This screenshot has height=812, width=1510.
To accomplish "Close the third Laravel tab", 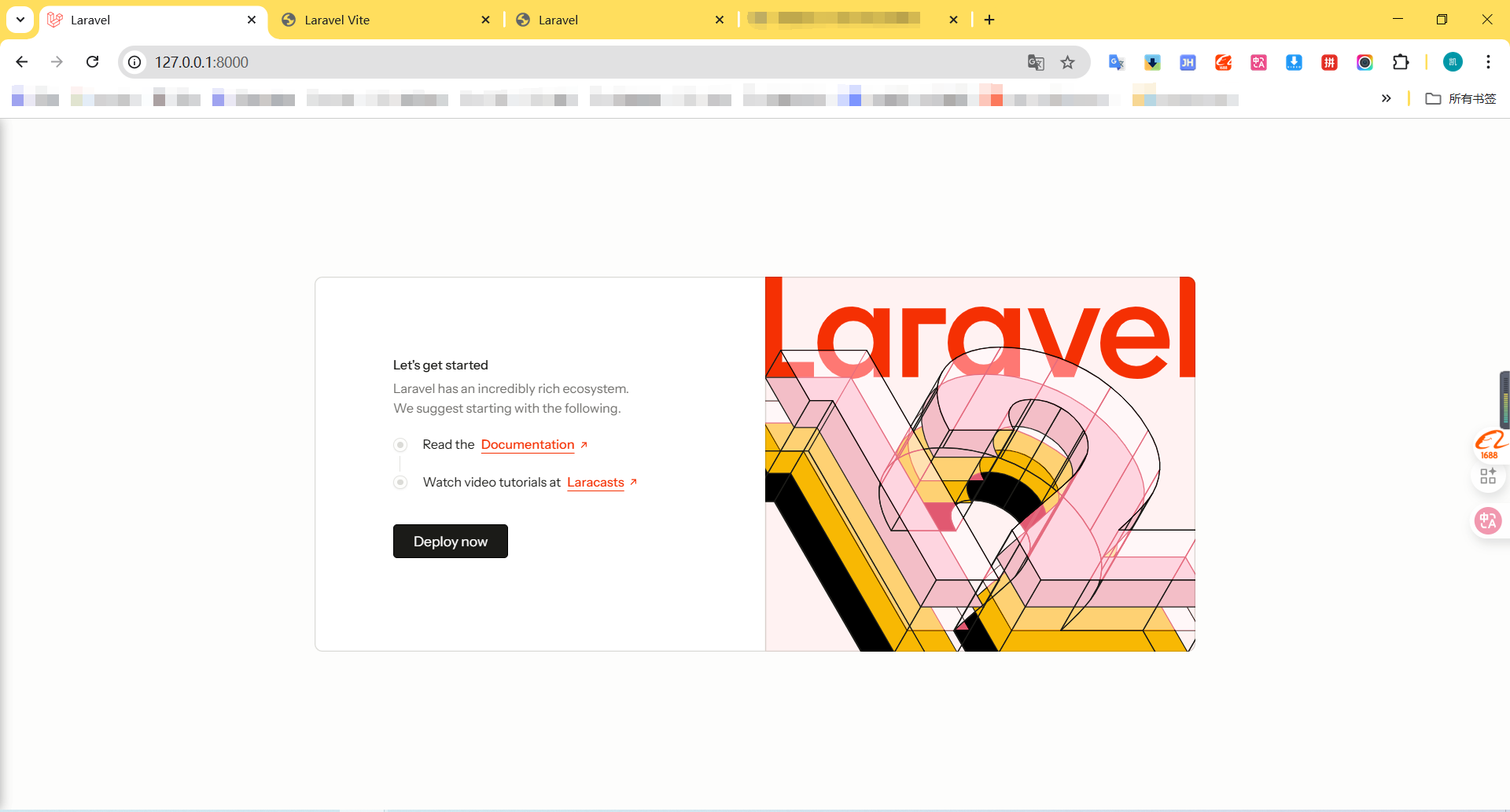I will pos(719,20).
